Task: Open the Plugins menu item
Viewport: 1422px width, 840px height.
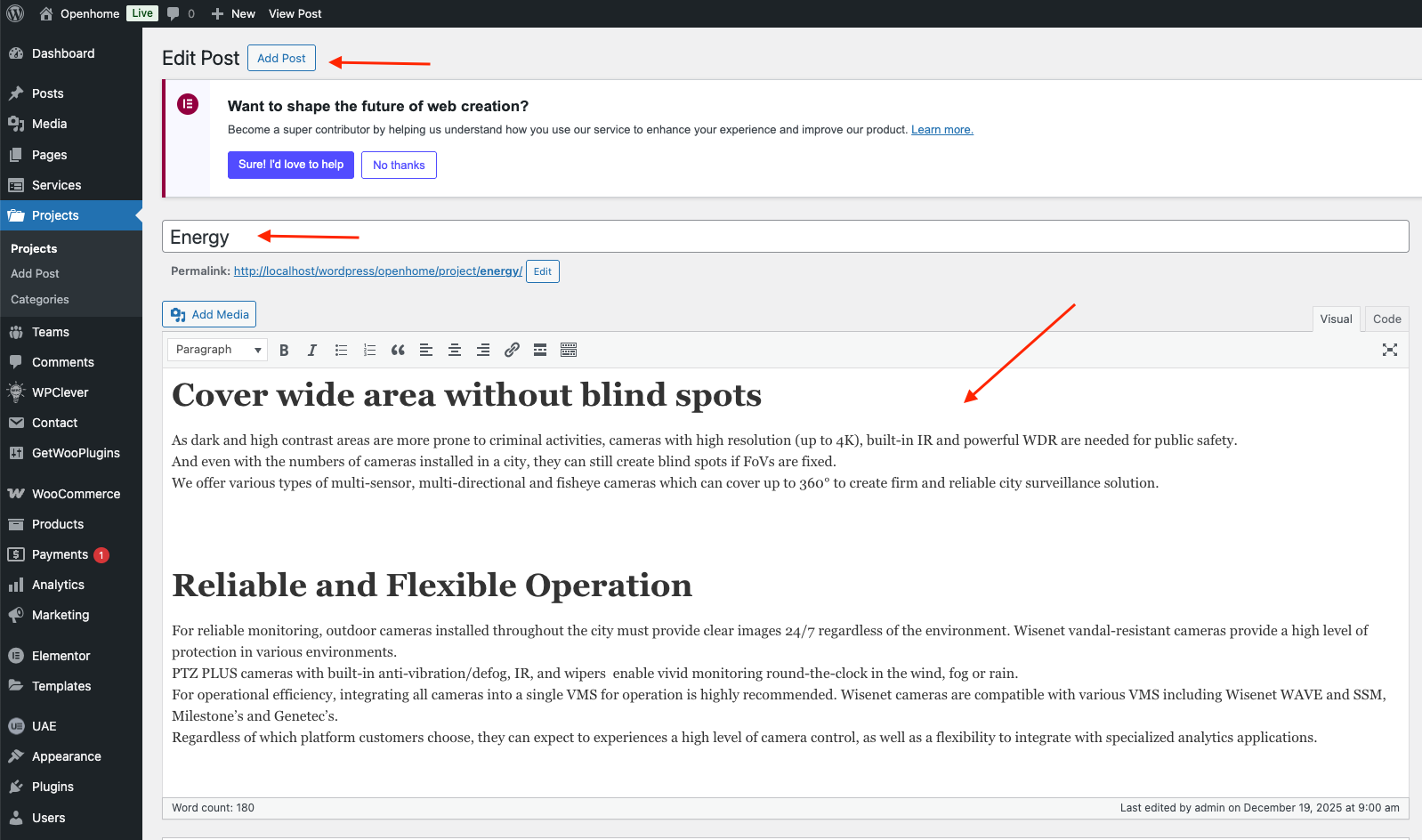Action: pyautogui.click(x=53, y=787)
